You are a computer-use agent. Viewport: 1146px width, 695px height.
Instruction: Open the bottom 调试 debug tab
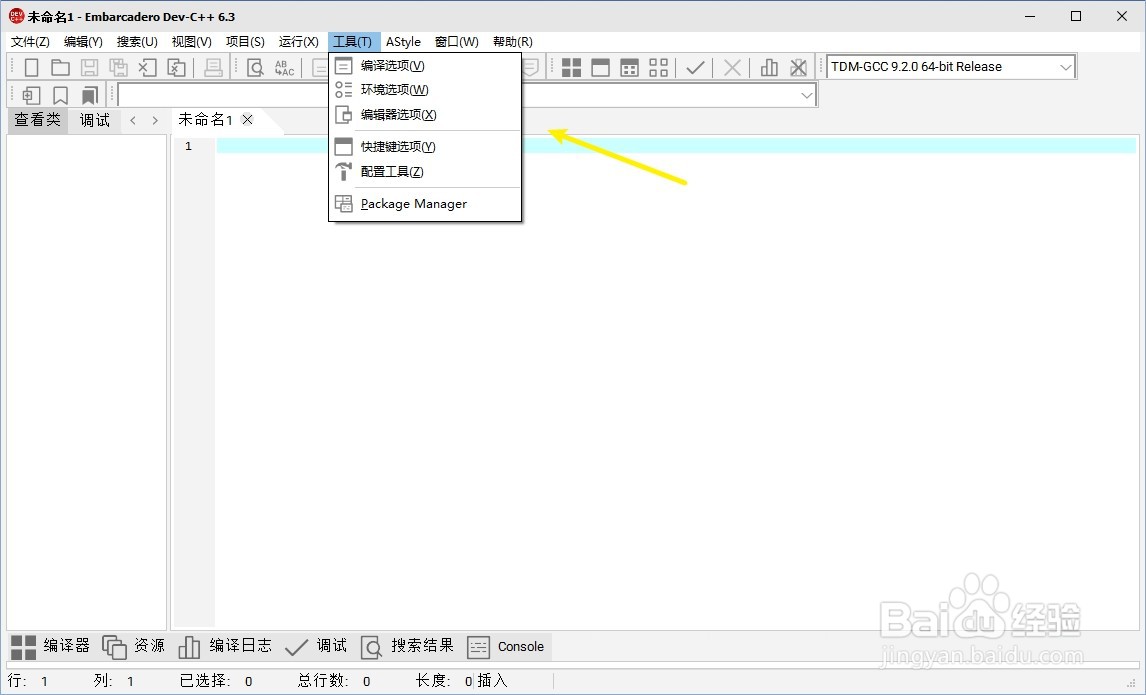(x=316, y=646)
